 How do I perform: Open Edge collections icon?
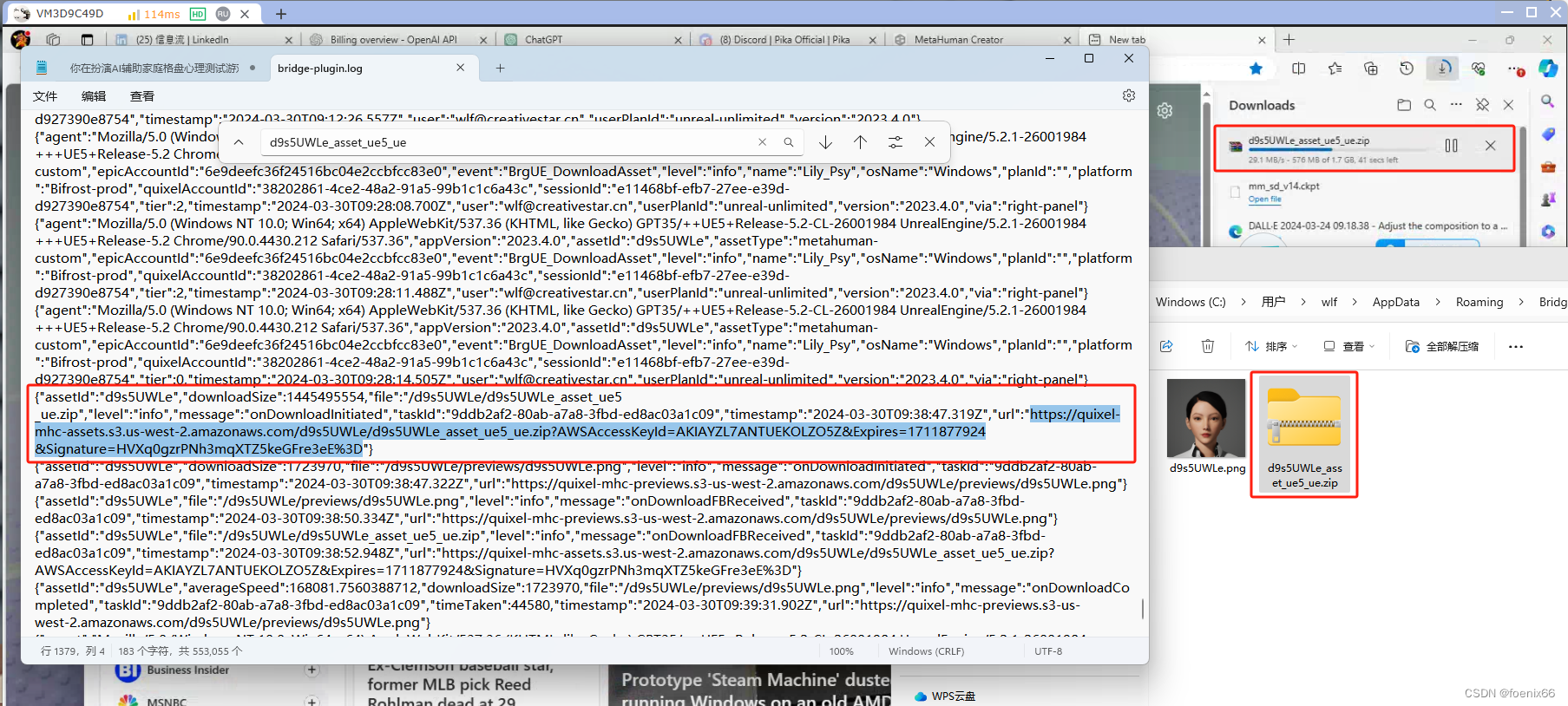tap(1371, 69)
